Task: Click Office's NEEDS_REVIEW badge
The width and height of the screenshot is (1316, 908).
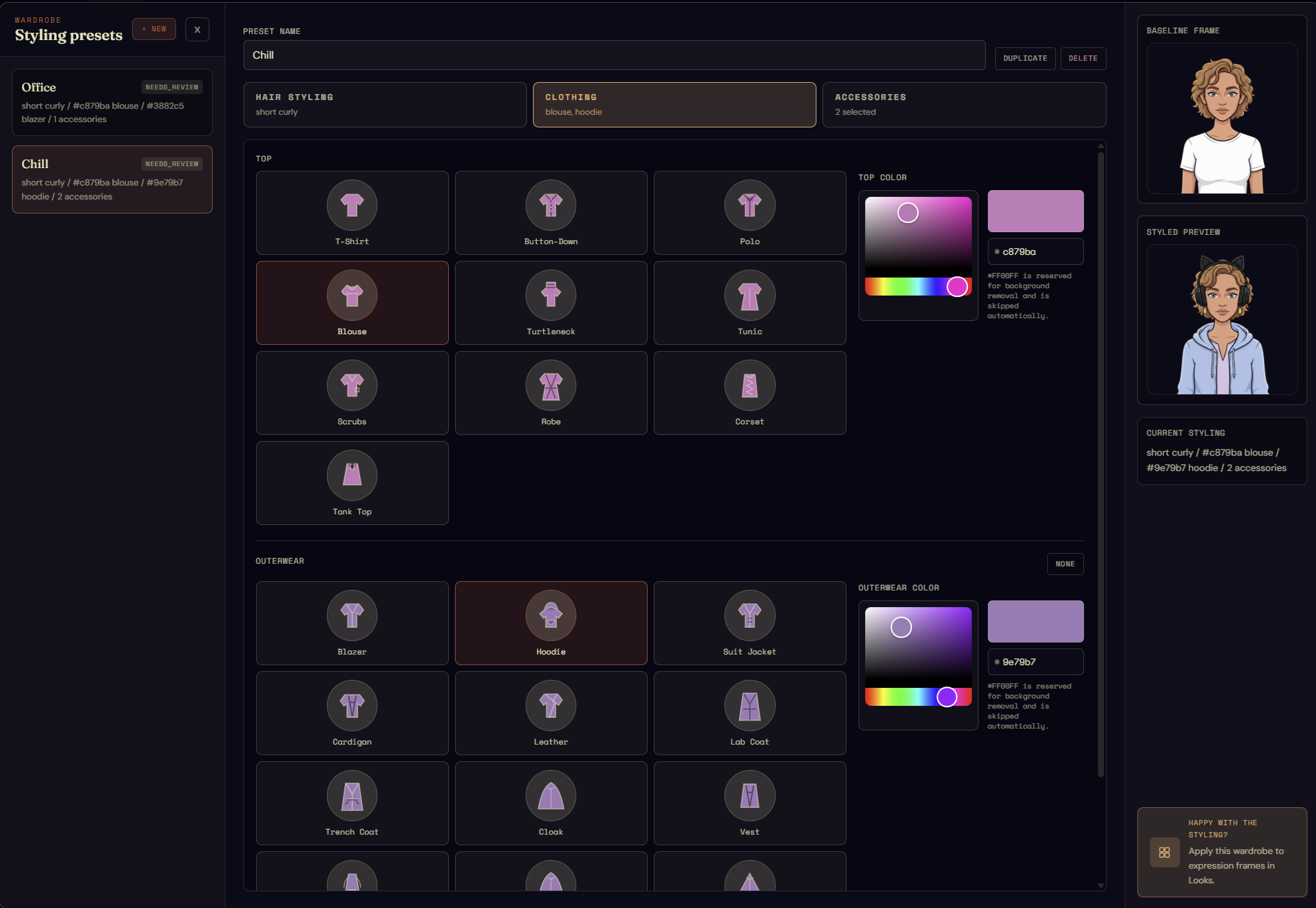Action: pos(172,87)
